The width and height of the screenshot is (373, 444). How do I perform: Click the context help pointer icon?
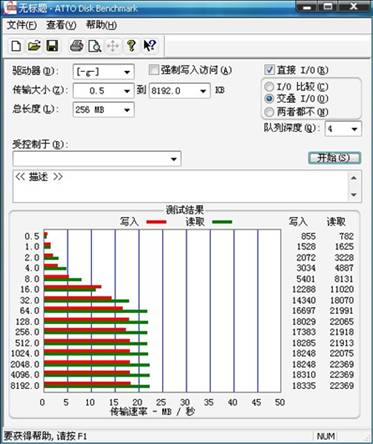pos(149,46)
